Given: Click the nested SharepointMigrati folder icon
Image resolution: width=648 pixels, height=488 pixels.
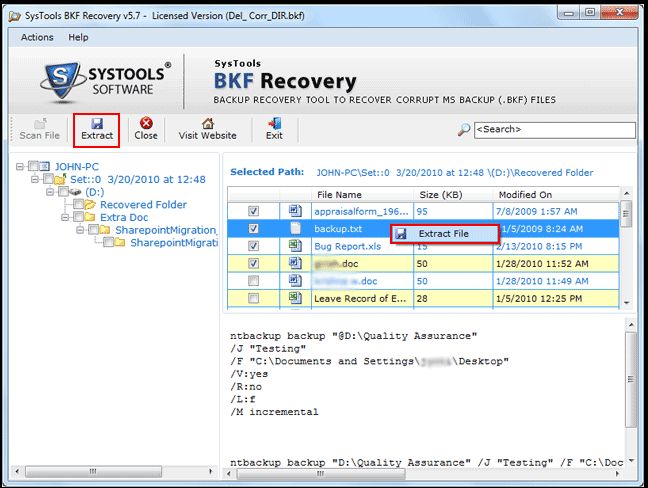Looking at the screenshot, I should 120,242.
